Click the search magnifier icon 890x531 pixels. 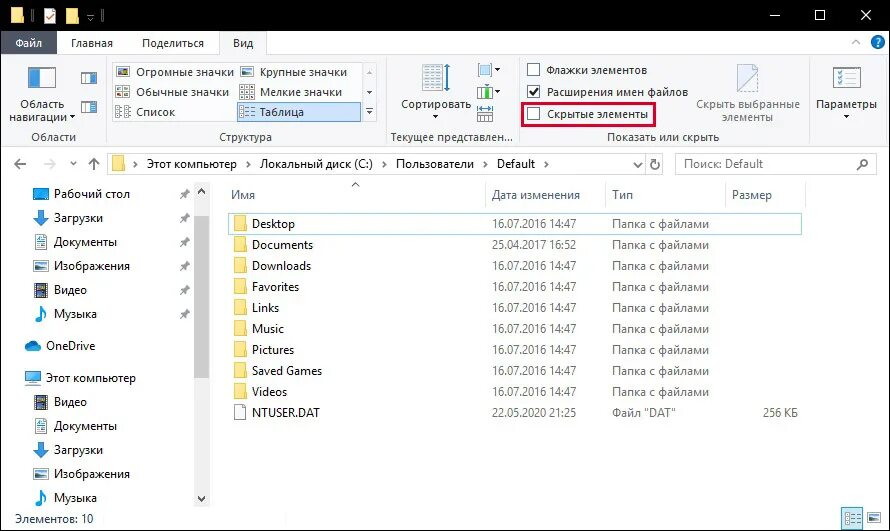pyautogui.click(x=862, y=165)
